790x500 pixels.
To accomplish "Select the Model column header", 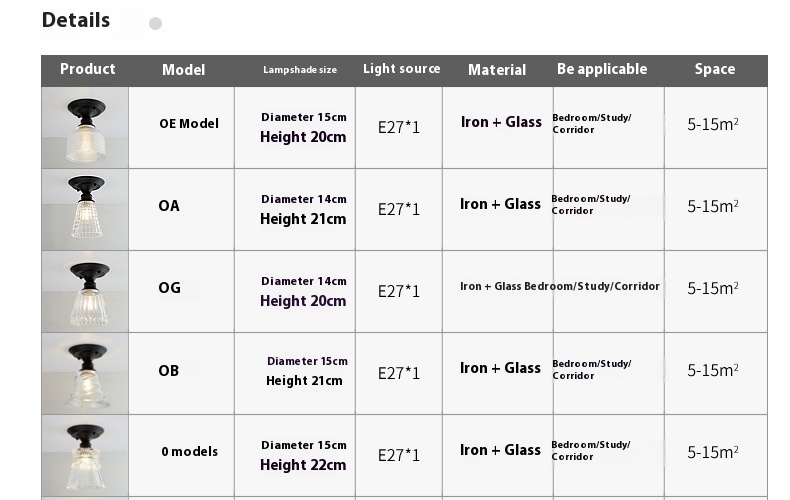I will tap(183, 70).
